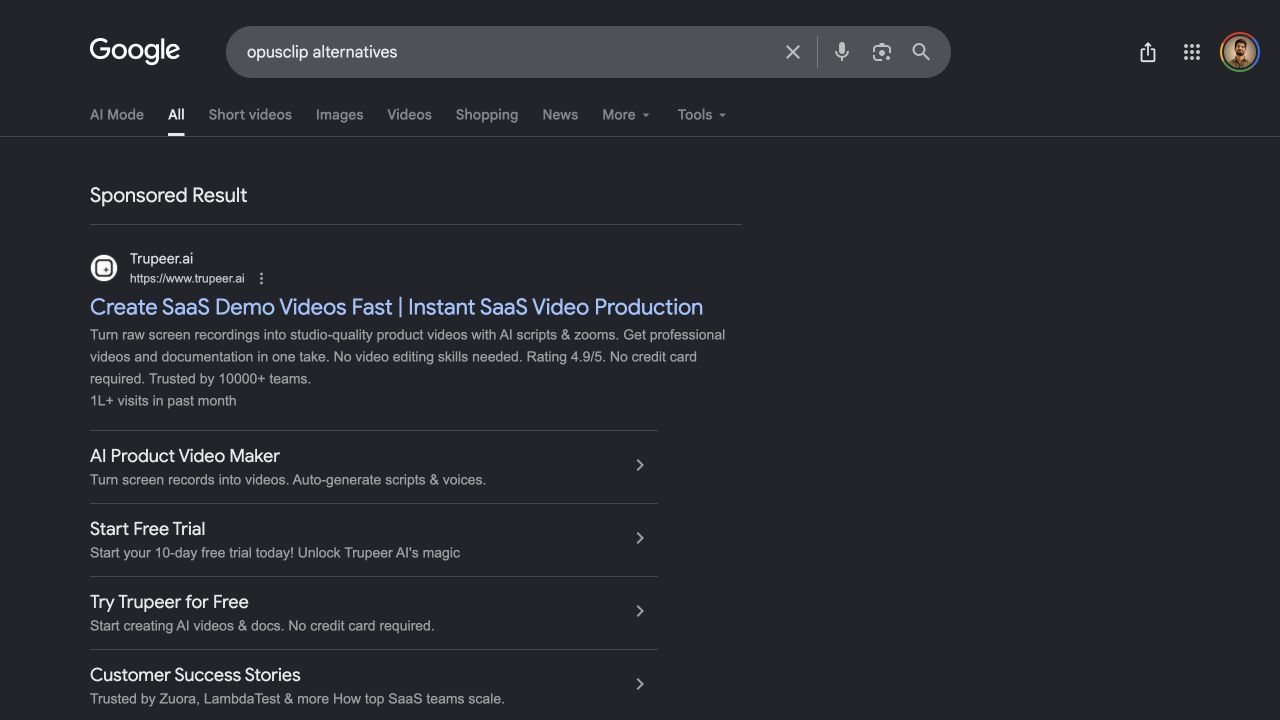Open the Google account profile avatar

[1240, 52]
